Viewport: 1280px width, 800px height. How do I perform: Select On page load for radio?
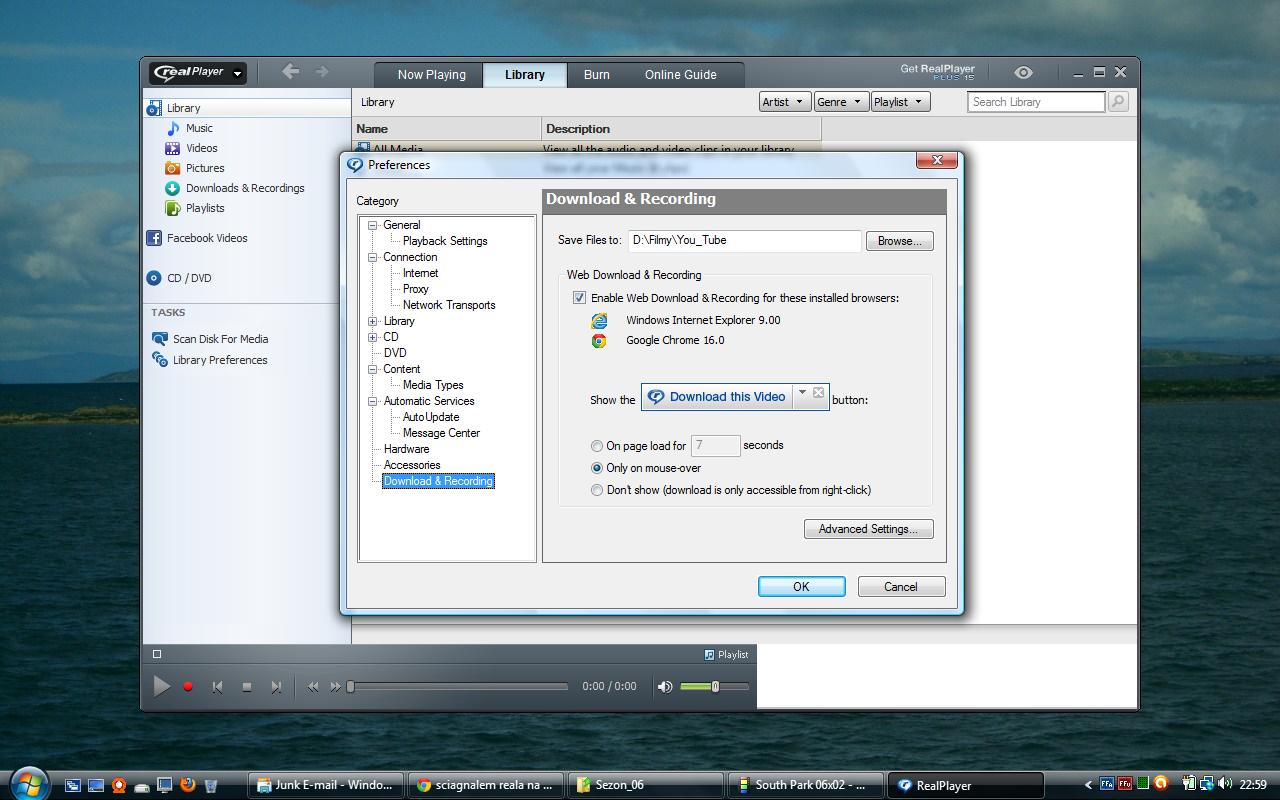pos(597,446)
